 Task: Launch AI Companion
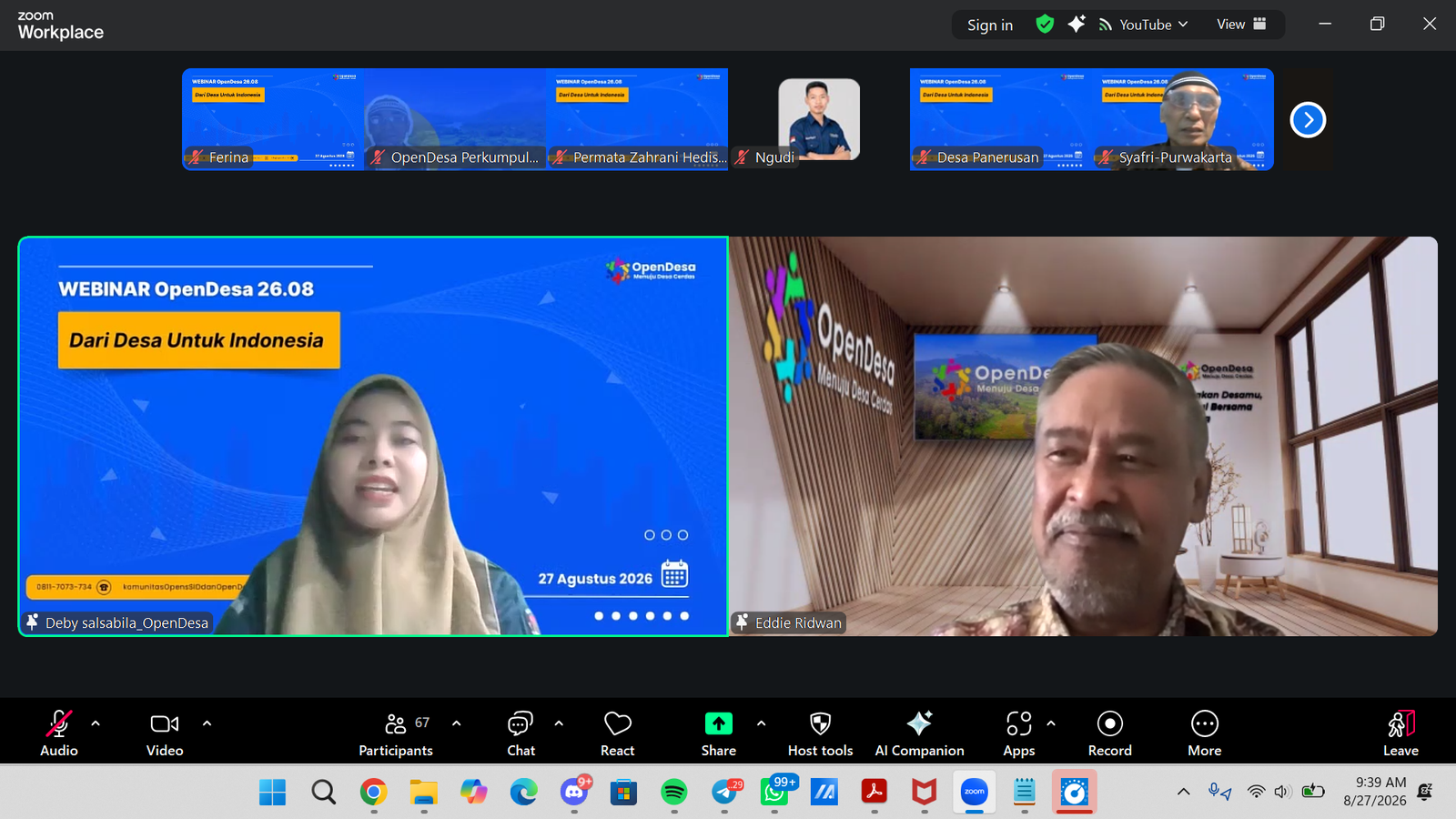(x=919, y=733)
